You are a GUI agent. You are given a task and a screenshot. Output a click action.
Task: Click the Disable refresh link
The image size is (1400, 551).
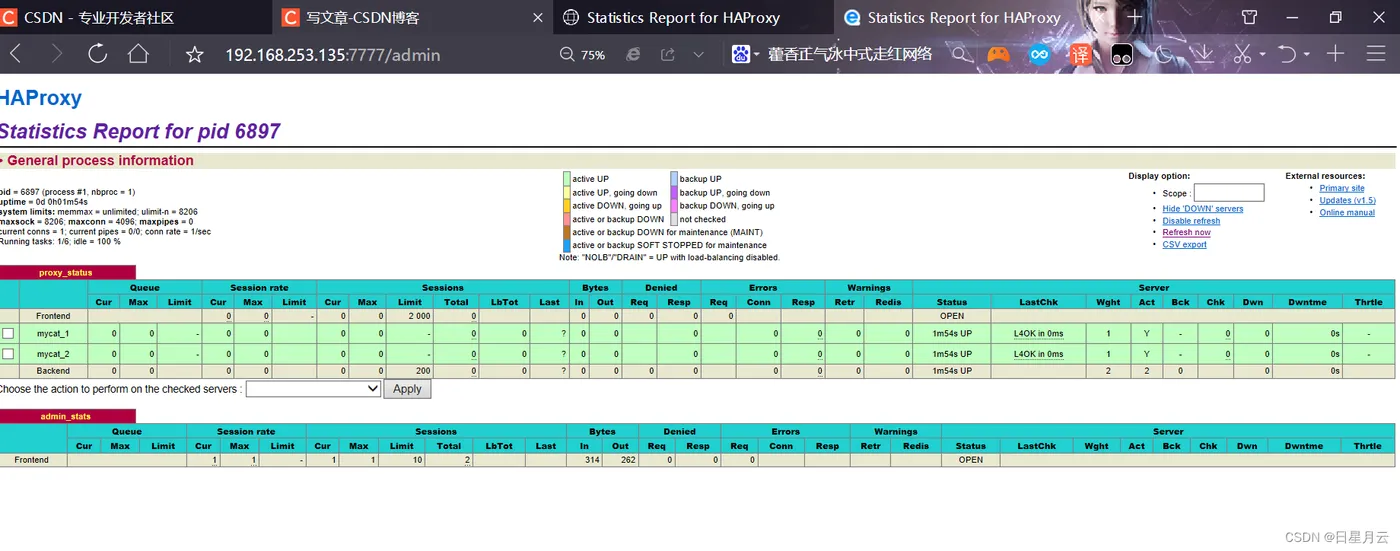[1191, 221]
